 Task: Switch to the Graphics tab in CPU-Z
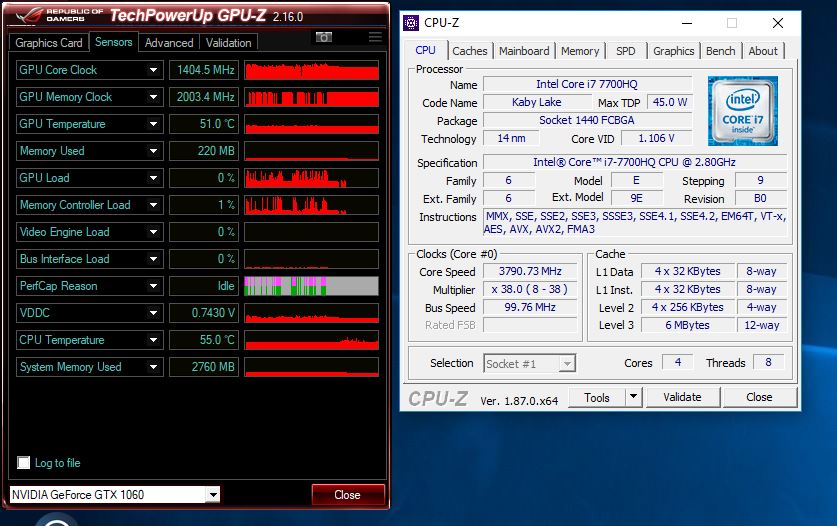(x=674, y=51)
